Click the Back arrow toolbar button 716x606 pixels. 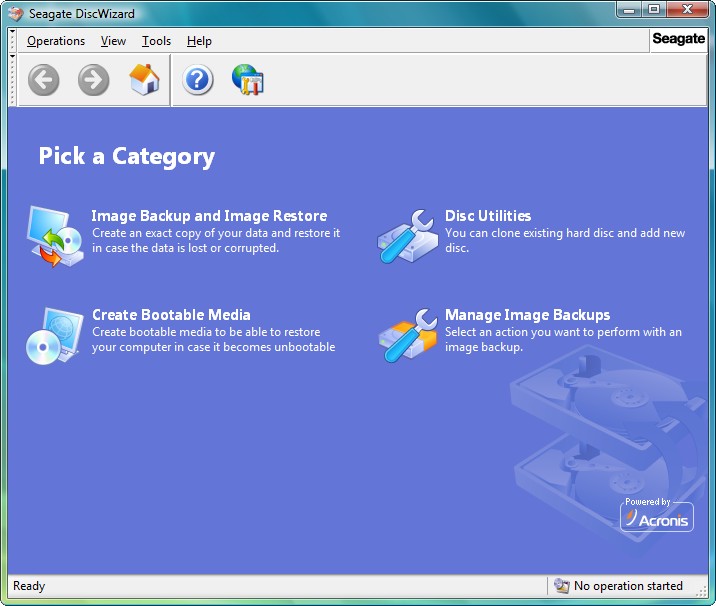pos(44,80)
